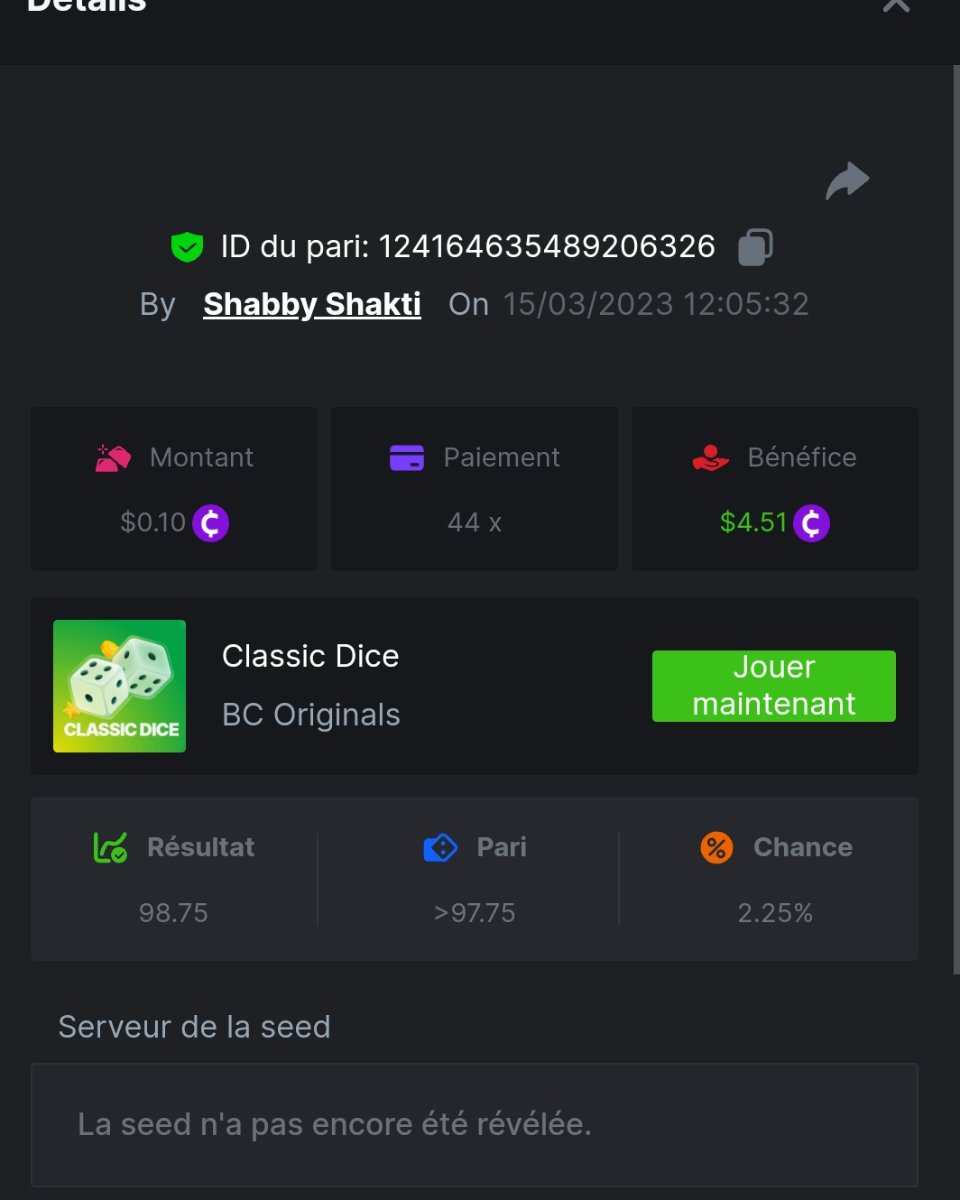Click the orange Chance percent icon

(716, 848)
